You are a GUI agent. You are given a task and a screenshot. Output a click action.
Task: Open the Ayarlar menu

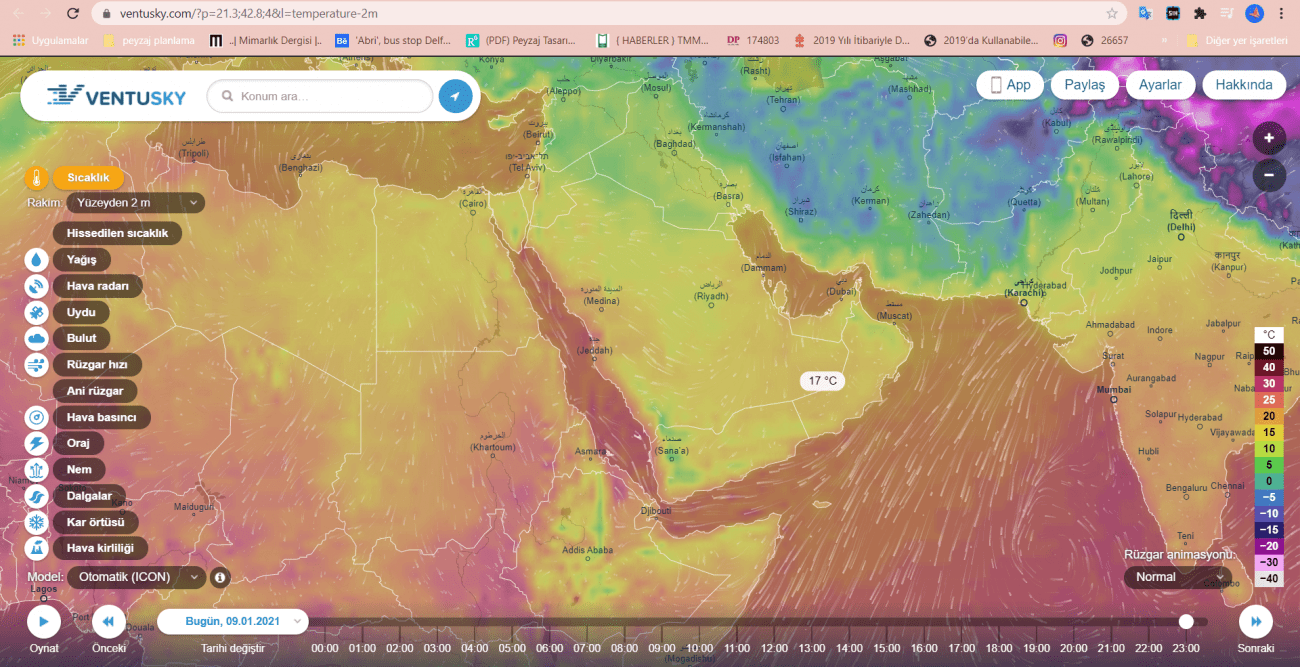pyautogui.click(x=1160, y=85)
